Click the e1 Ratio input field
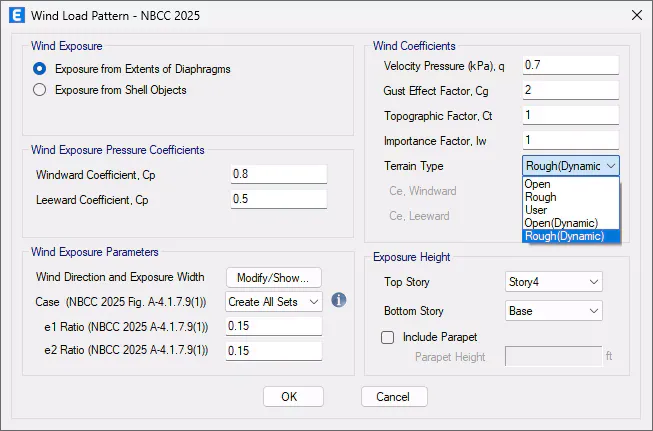Screen dimensions: 653x431 pos(274,326)
